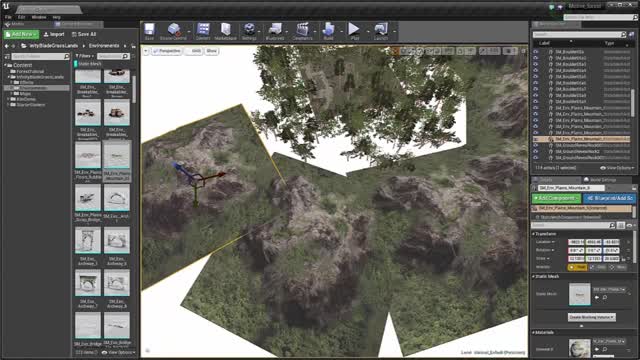The image size is (640, 360).
Task: Open the Marketplace toolbar icon
Action: pos(225,29)
